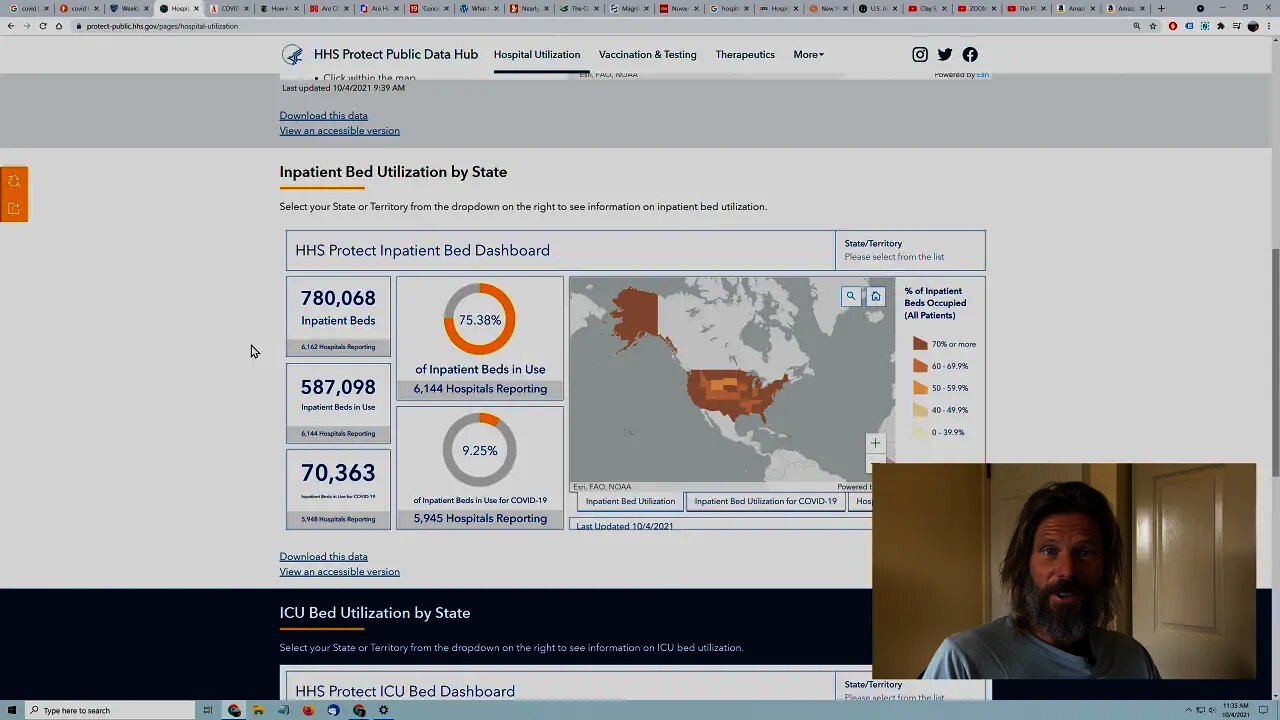
Task: Click 'Last Updated 10/4/2021' under the map
Action: [x=624, y=526]
